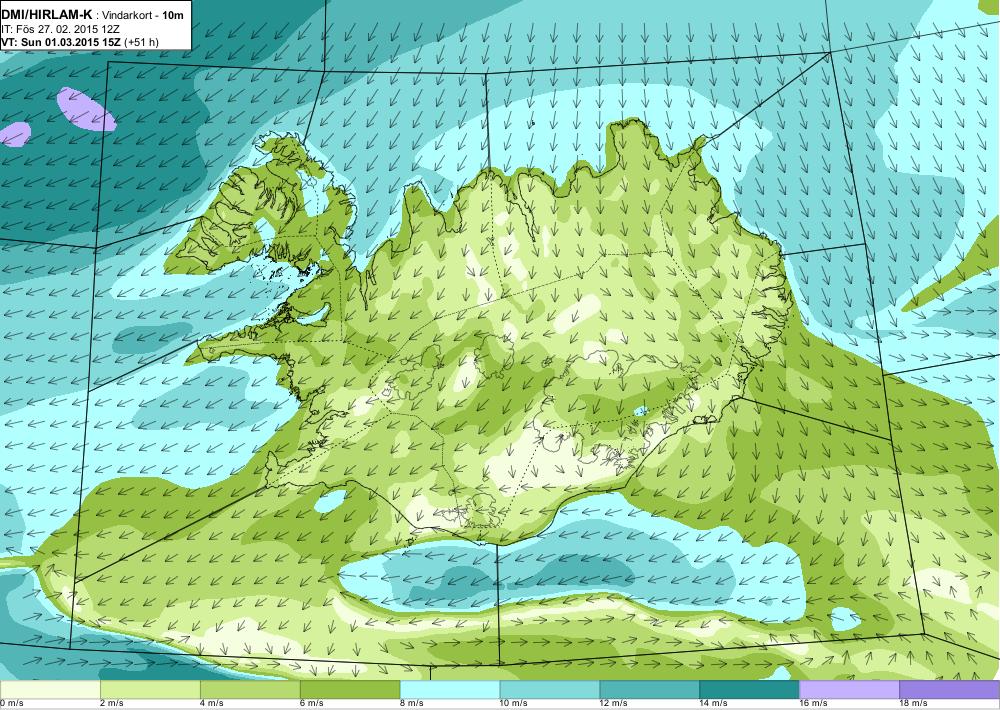This screenshot has width=1000, height=710.
Task: Click the '18 m/s' legend label
Action: point(914,703)
